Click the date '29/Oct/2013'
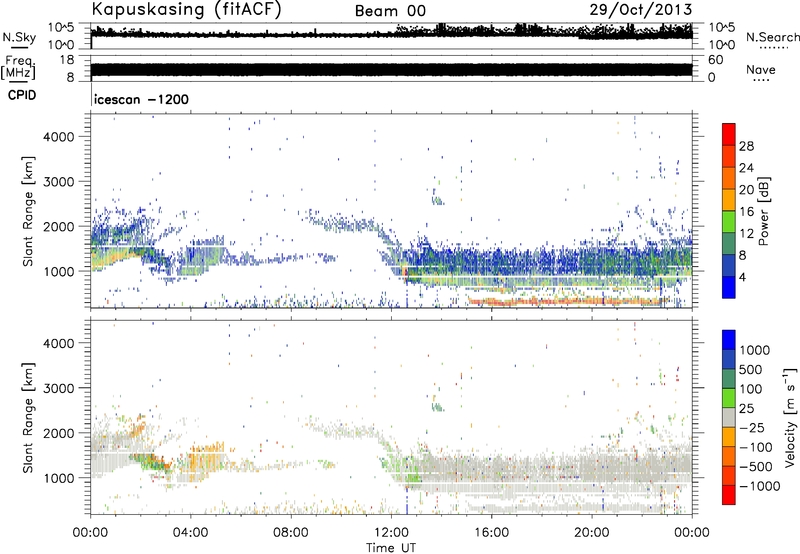 pos(641,9)
